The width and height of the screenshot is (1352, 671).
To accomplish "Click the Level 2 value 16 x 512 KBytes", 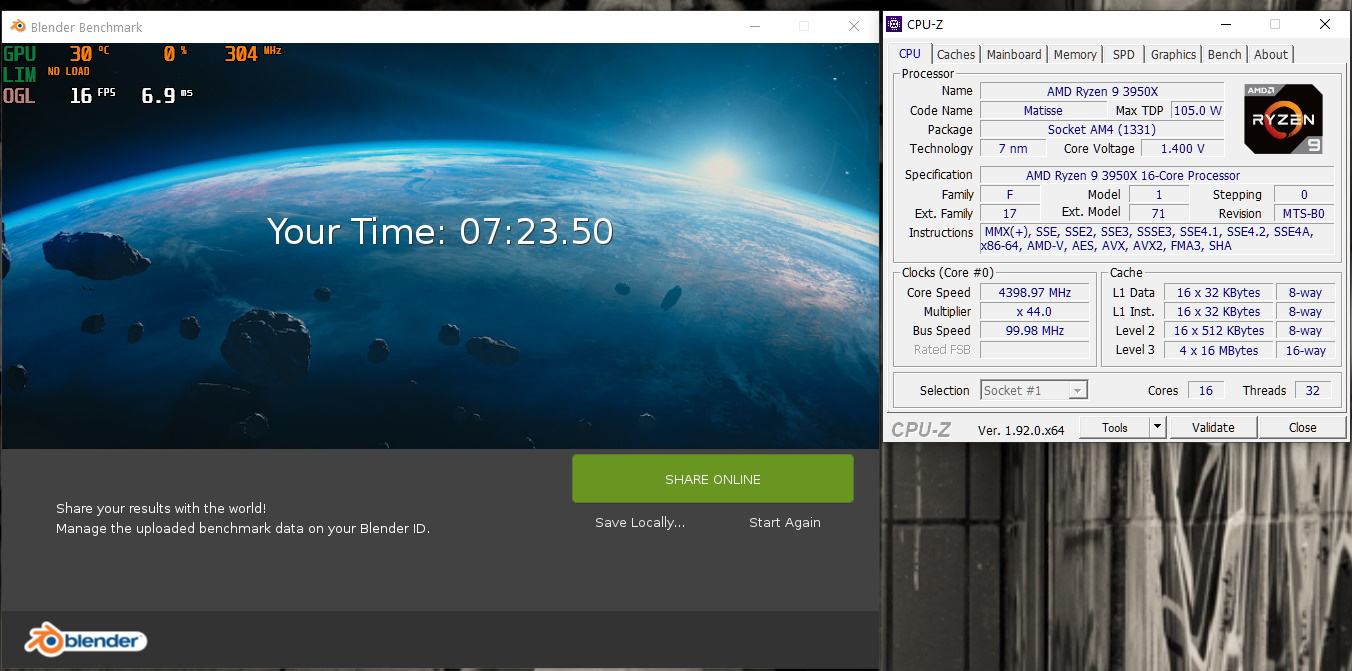I will coord(1218,331).
